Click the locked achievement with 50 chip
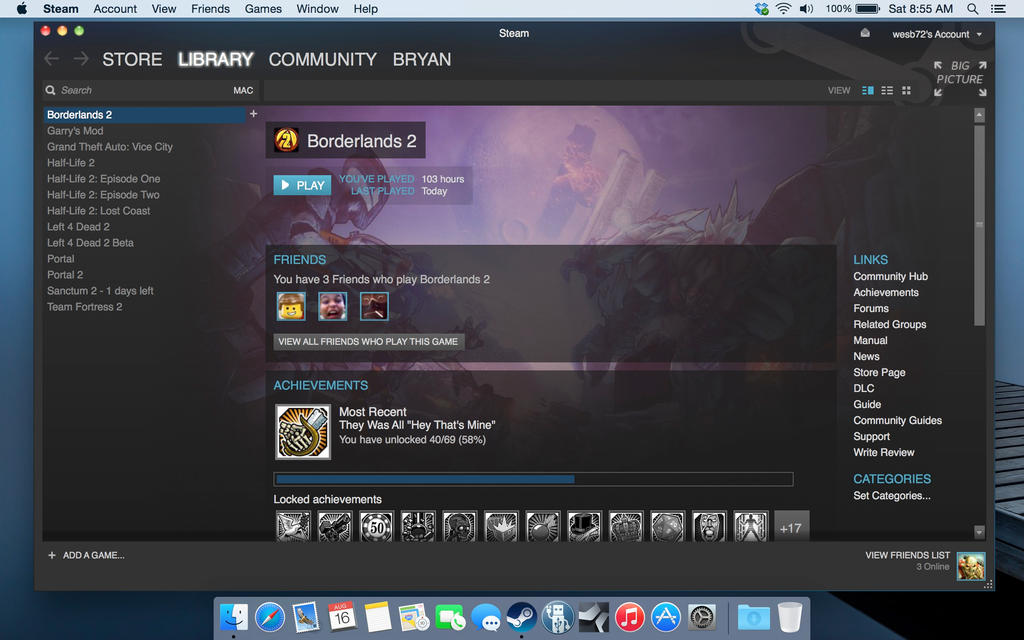The image size is (1024, 640). (377, 526)
